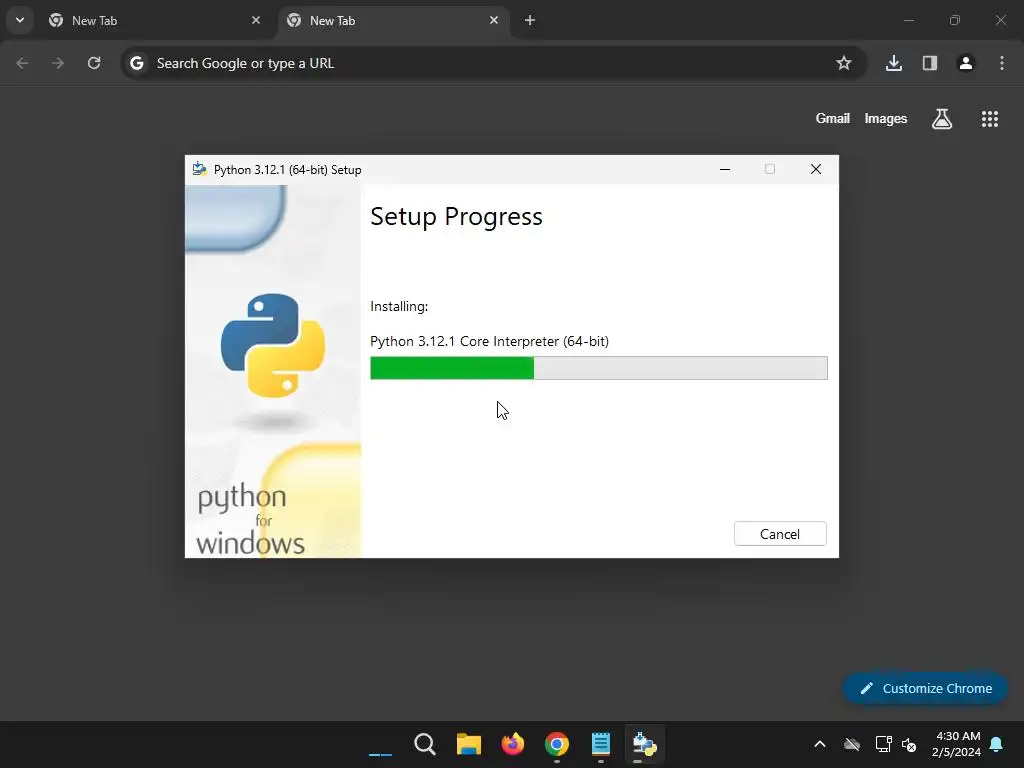
Task: Close the second New Tab
Action: click(x=494, y=20)
